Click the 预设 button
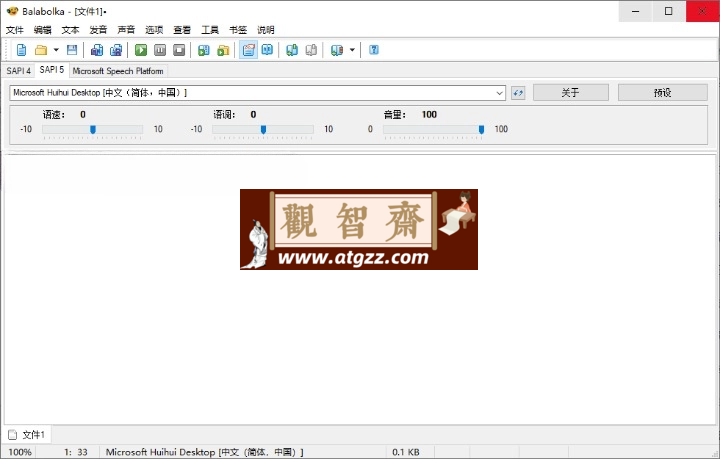Screen dimensions: 720x459 coord(663,93)
